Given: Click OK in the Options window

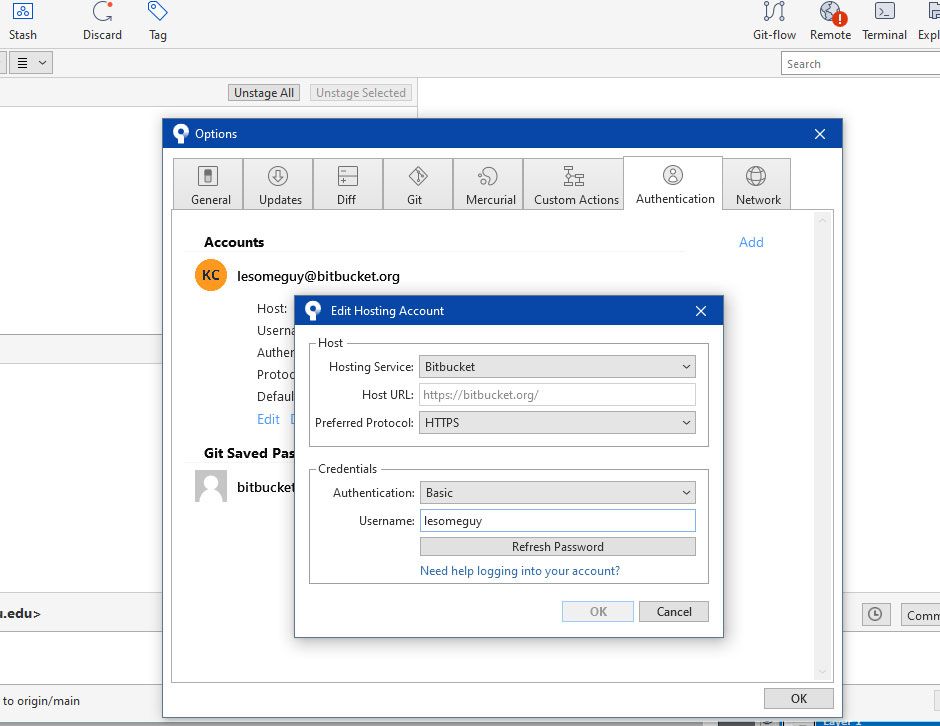Looking at the screenshot, I should pyautogui.click(x=799, y=698).
